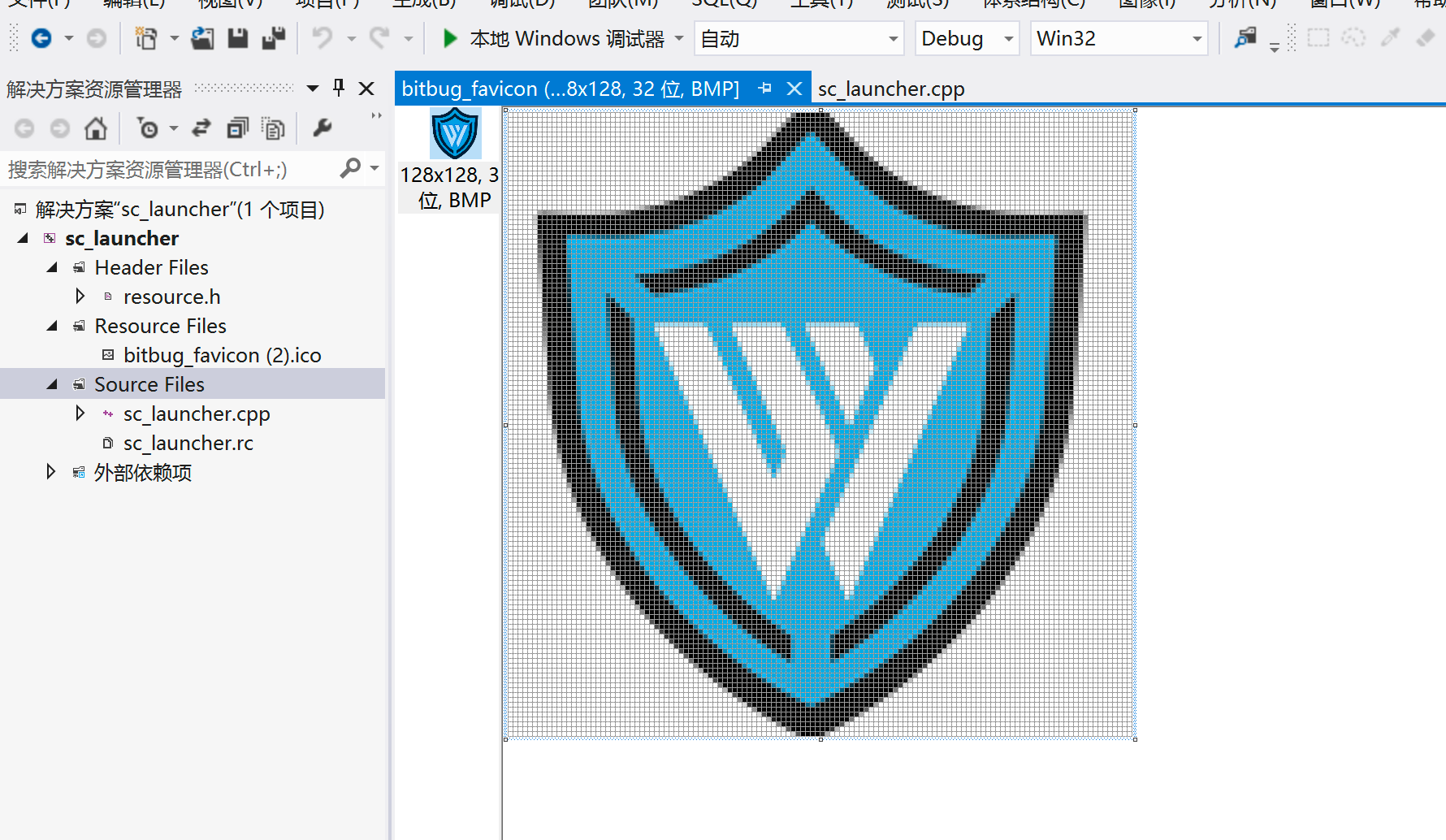
Task: Switch to the sc_launcher.cpp tab
Action: pos(891,89)
